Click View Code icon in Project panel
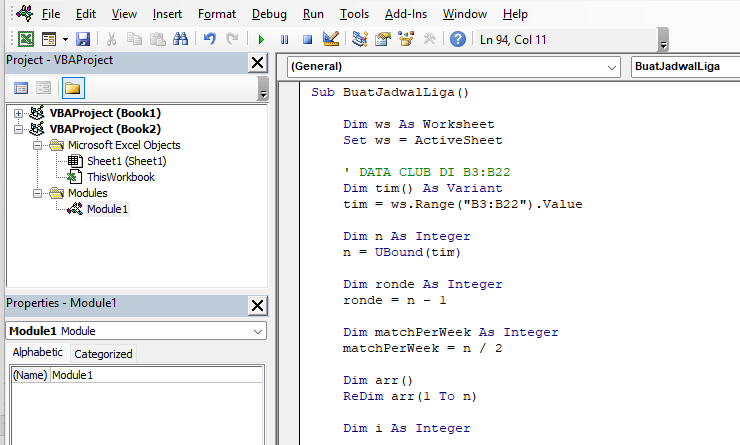740x445 pixels. [21, 88]
